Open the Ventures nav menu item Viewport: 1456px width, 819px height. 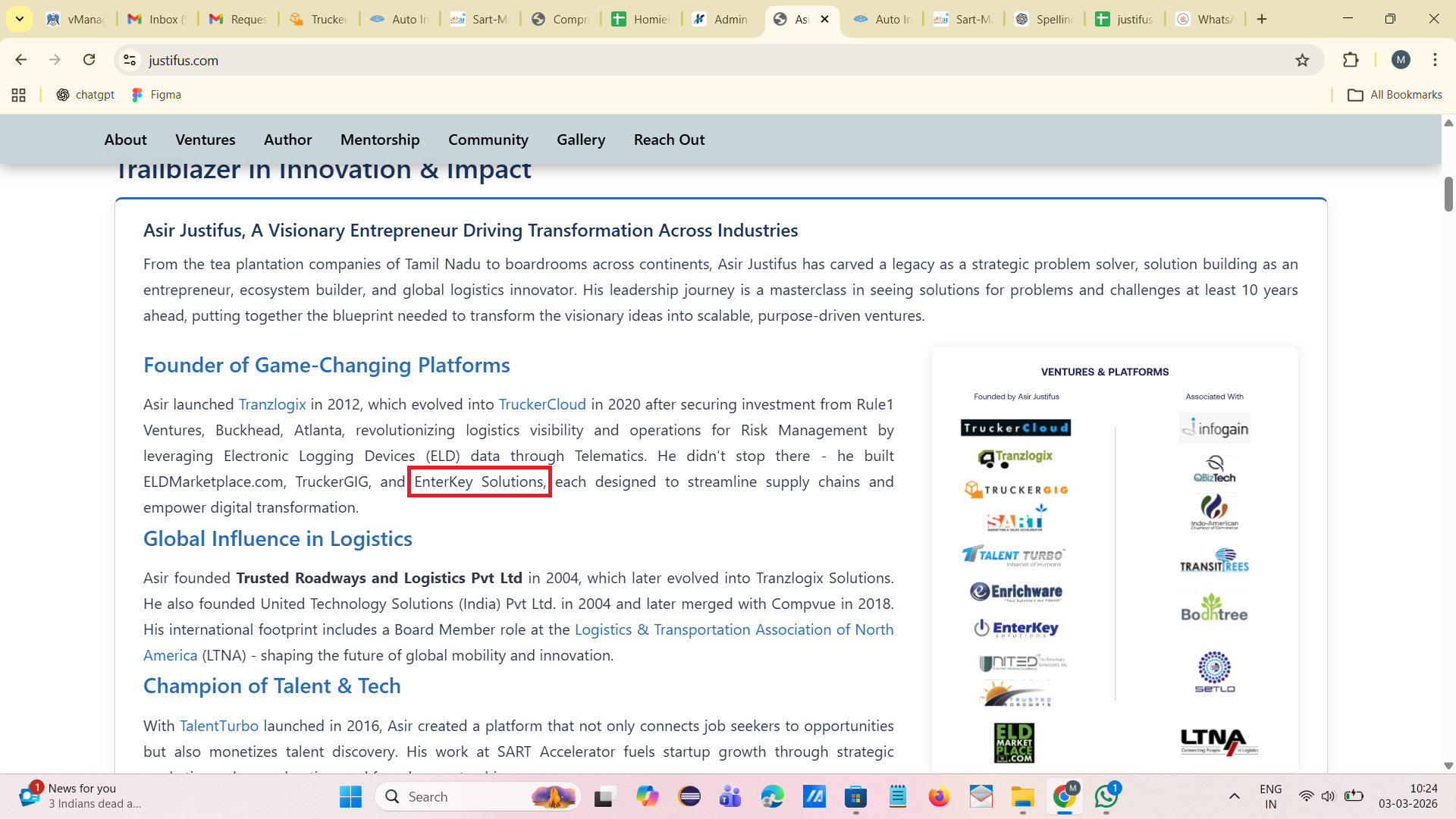tap(205, 140)
